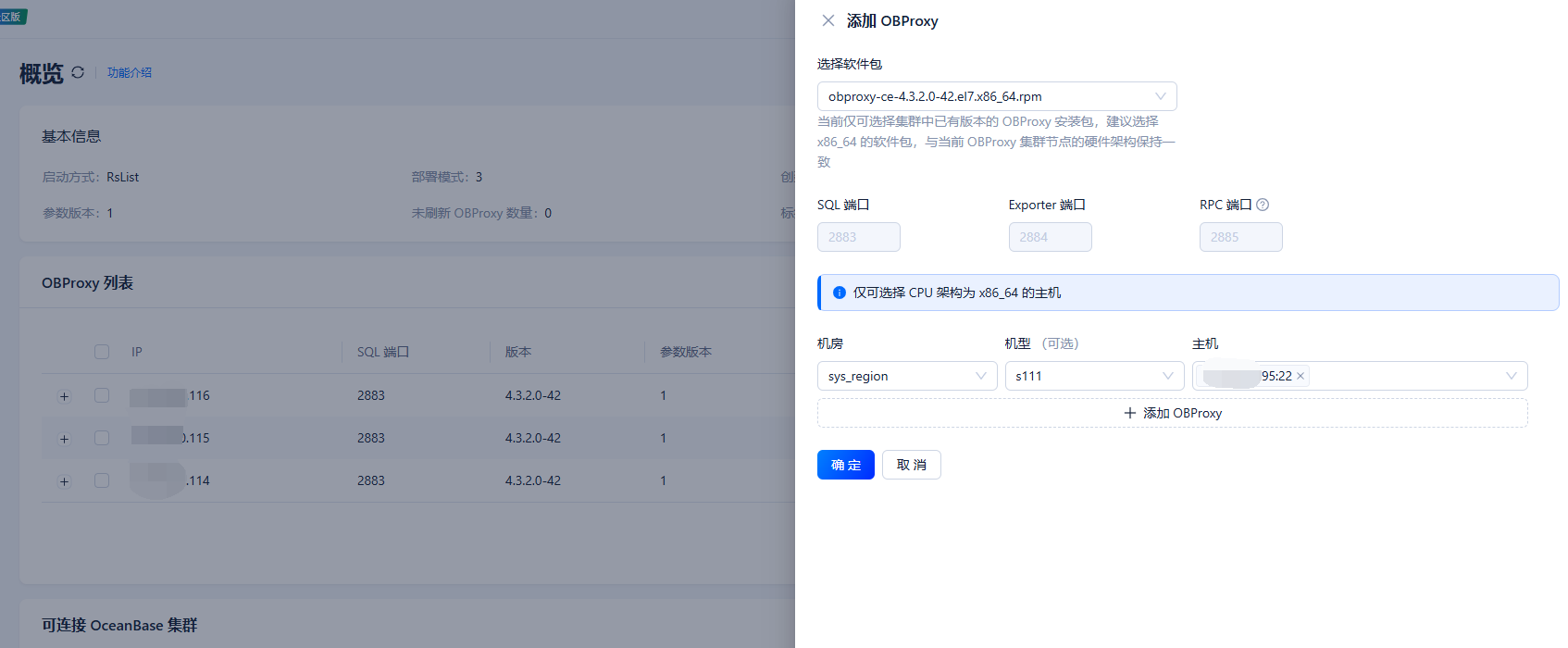Open the 功能介绍 link
The width and height of the screenshot is (1568, 648).
[130, 72]
